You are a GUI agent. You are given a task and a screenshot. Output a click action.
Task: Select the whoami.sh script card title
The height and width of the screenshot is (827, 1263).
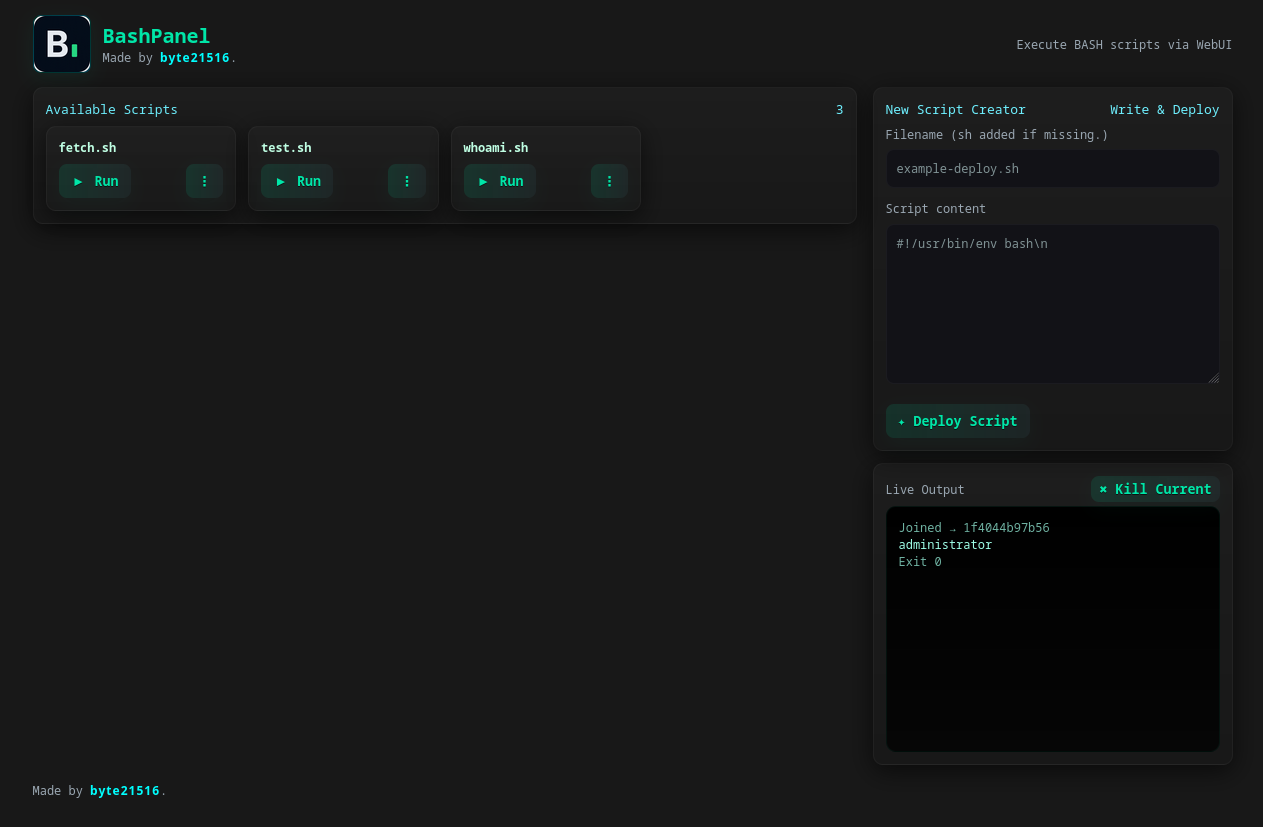pos(495,148)
